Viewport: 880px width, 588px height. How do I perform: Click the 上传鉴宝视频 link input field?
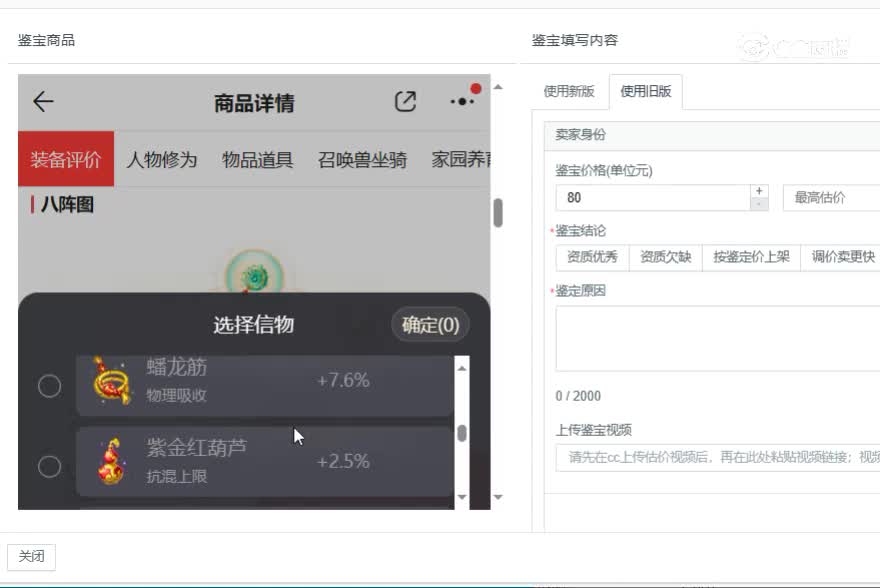pos(718,457)
